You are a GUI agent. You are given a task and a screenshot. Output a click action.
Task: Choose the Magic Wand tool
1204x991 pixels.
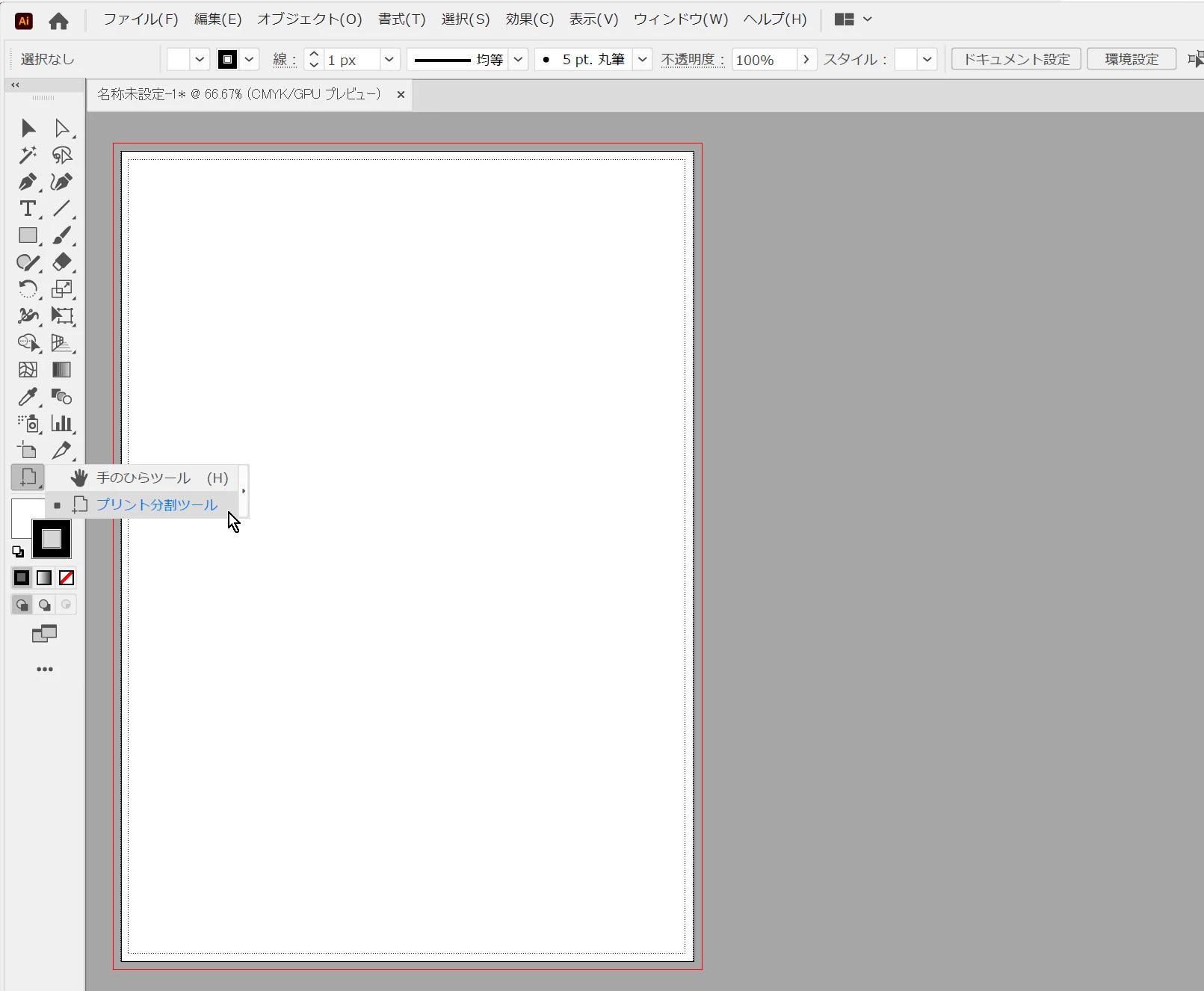(x=28, y=155)
